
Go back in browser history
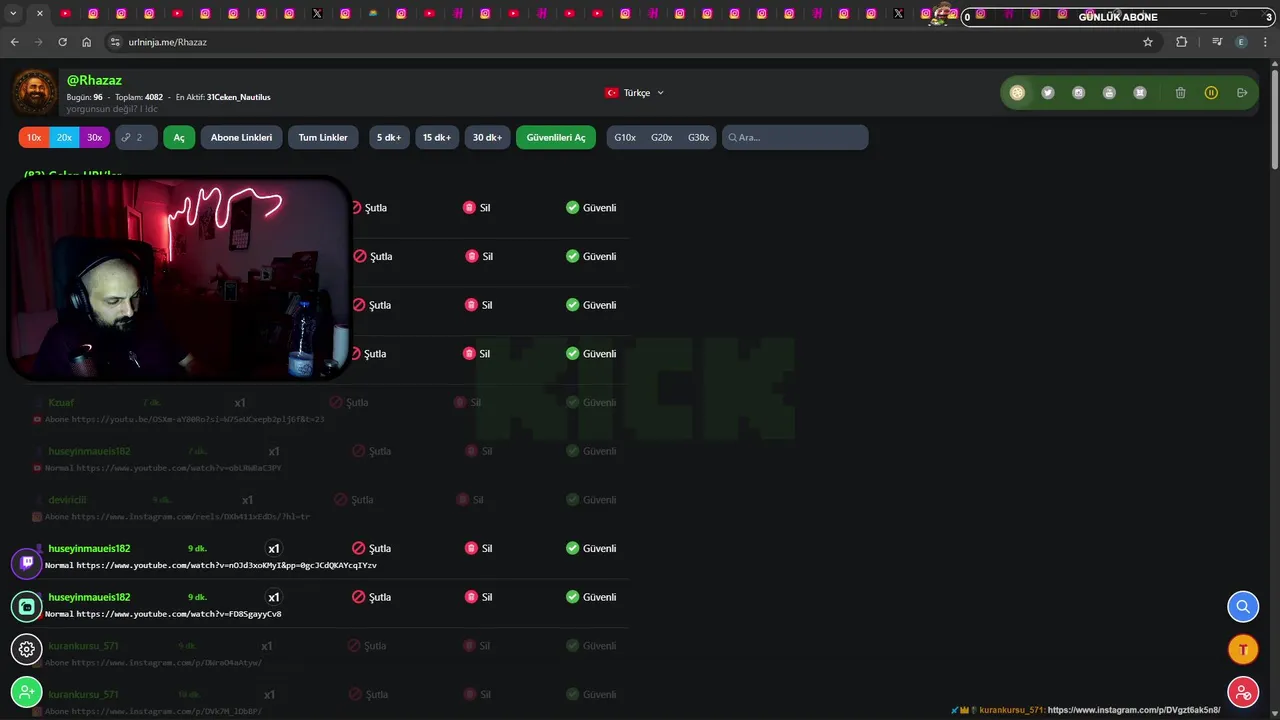point(14,42)
